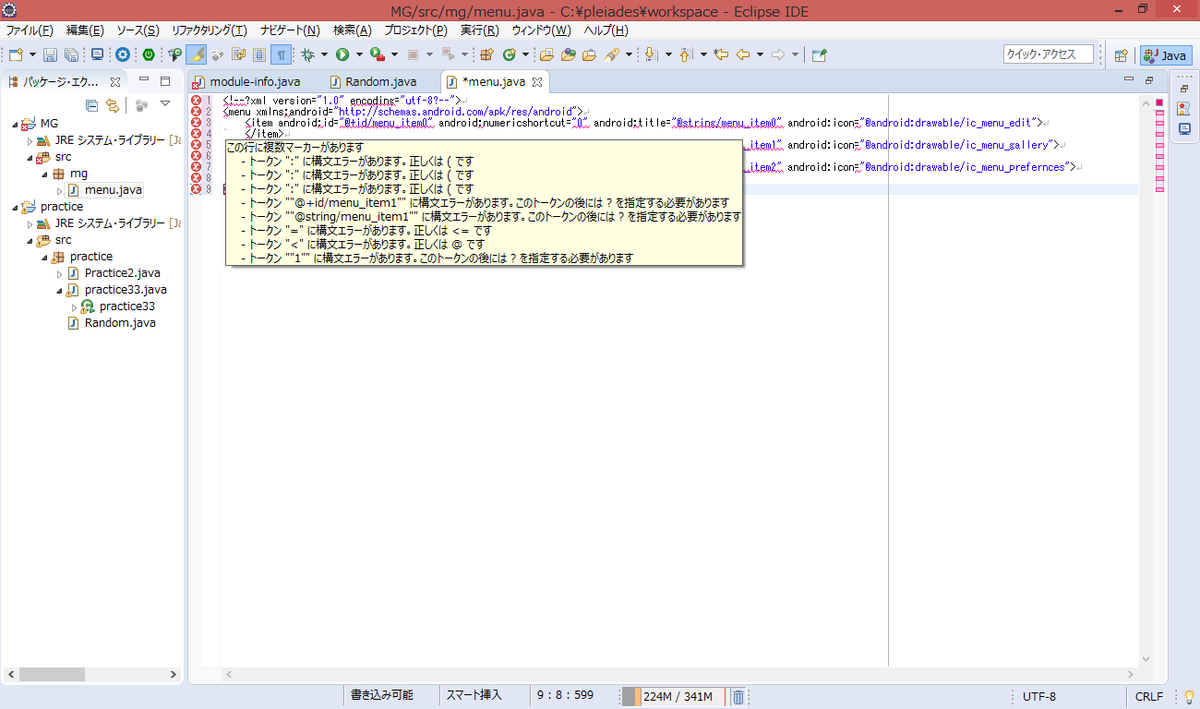Switch to the Java perspective button

coord(1164,56)
